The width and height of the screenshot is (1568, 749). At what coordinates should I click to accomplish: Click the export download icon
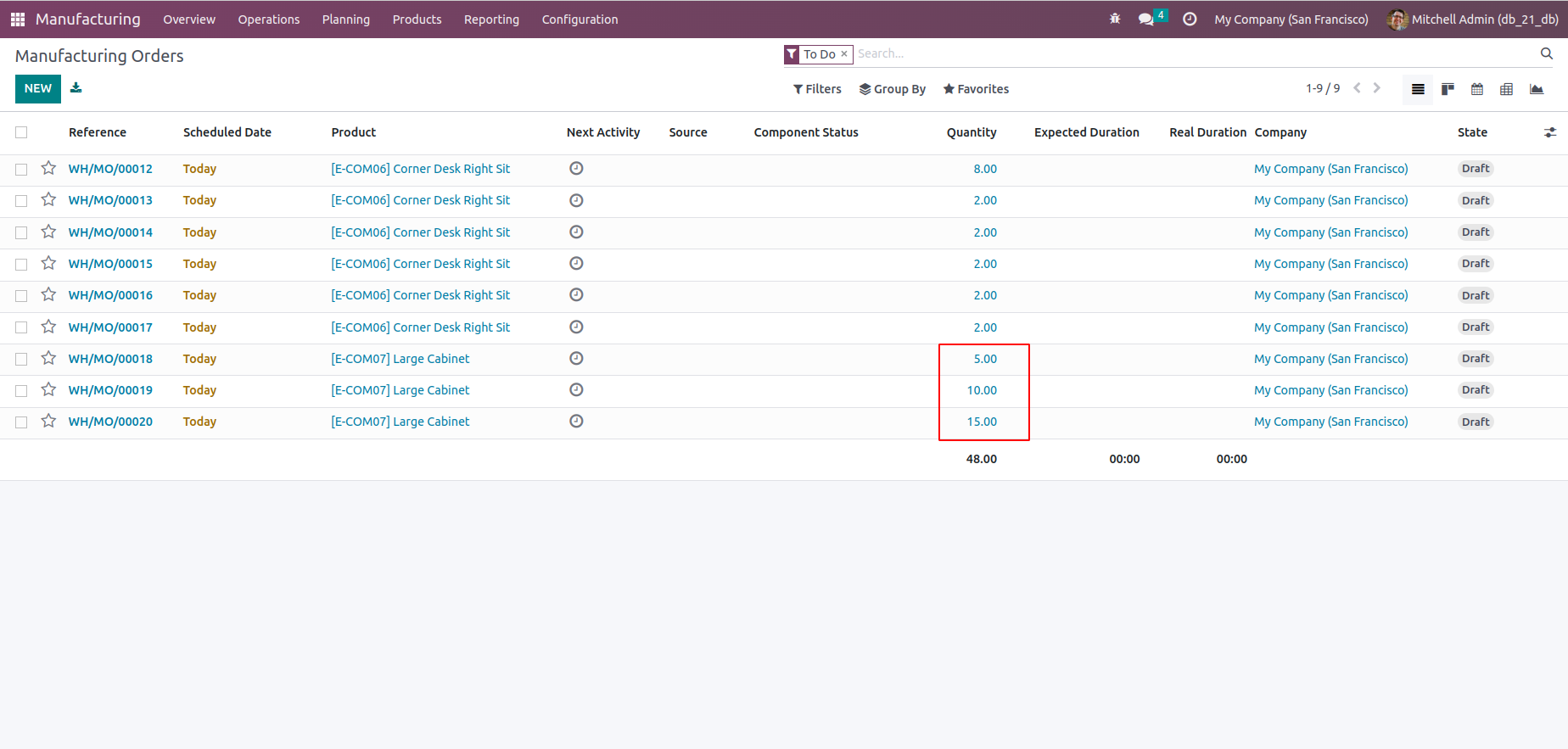(76, 88)
